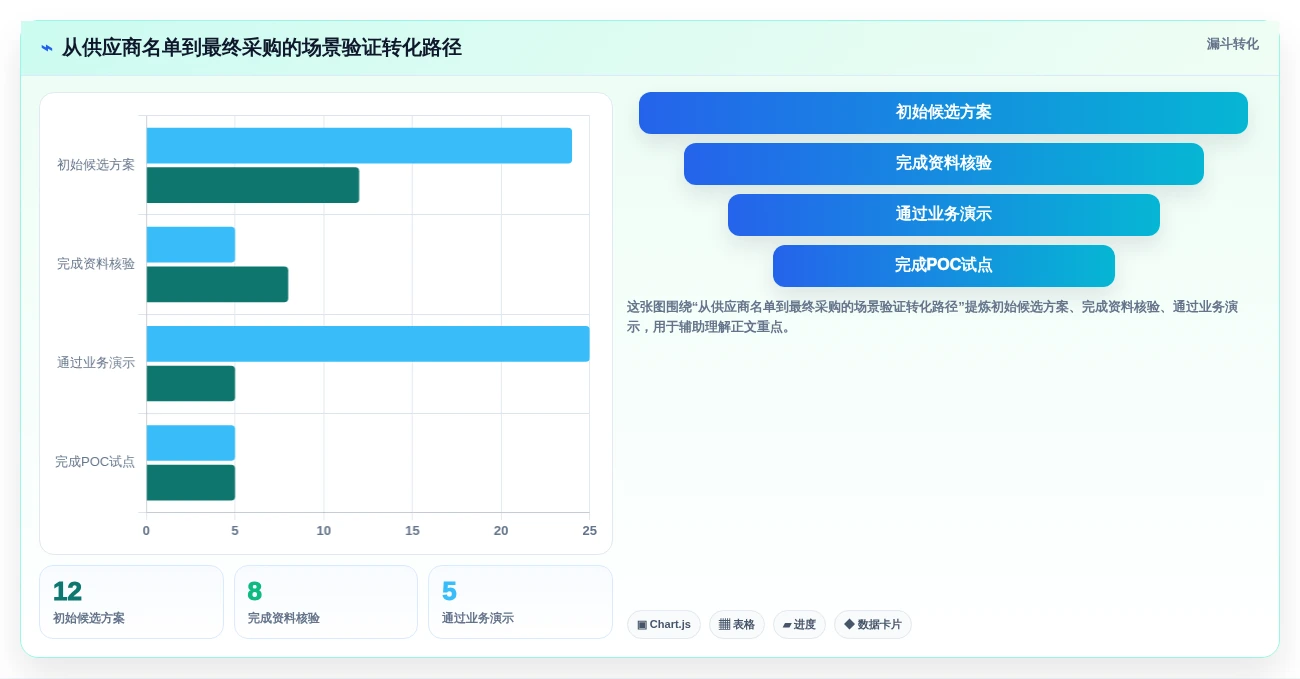This screenshot has width=1300, height=679.
Task: Open the stat card showing 12
Action: pos(131,602)
